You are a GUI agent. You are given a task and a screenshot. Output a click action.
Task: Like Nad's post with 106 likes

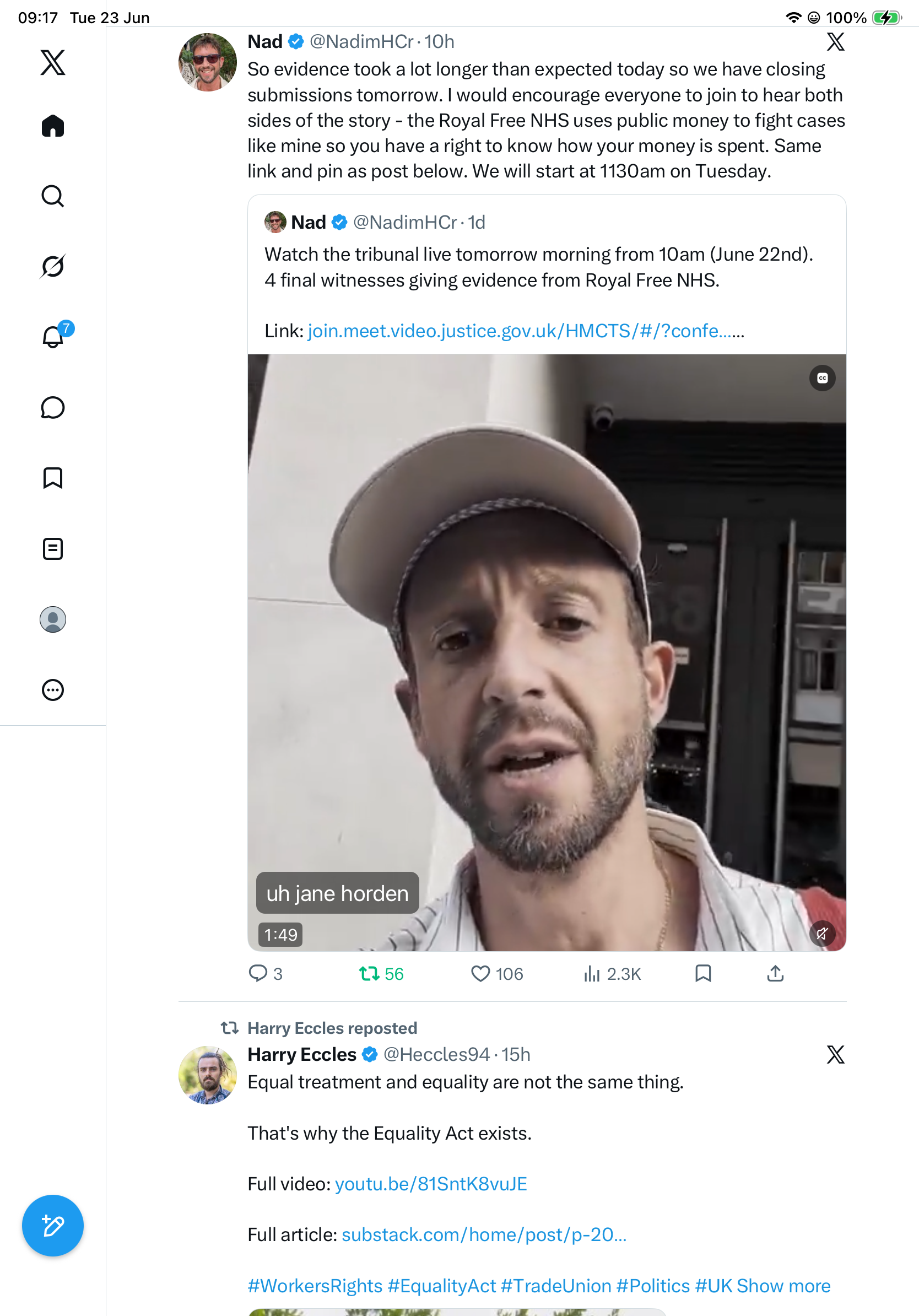pos(497,974)
